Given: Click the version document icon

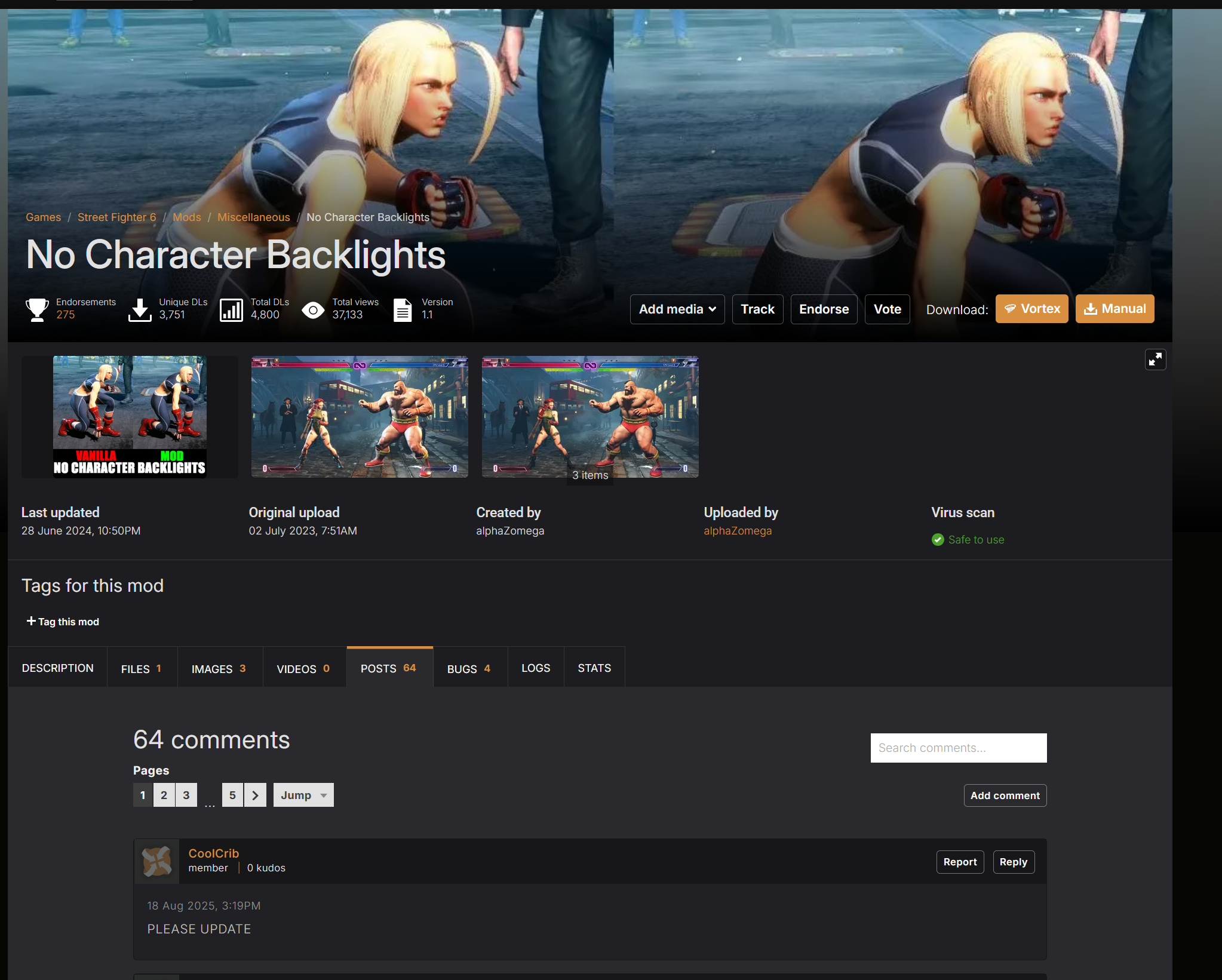Looking at the screenshot, I should [403, 309].
